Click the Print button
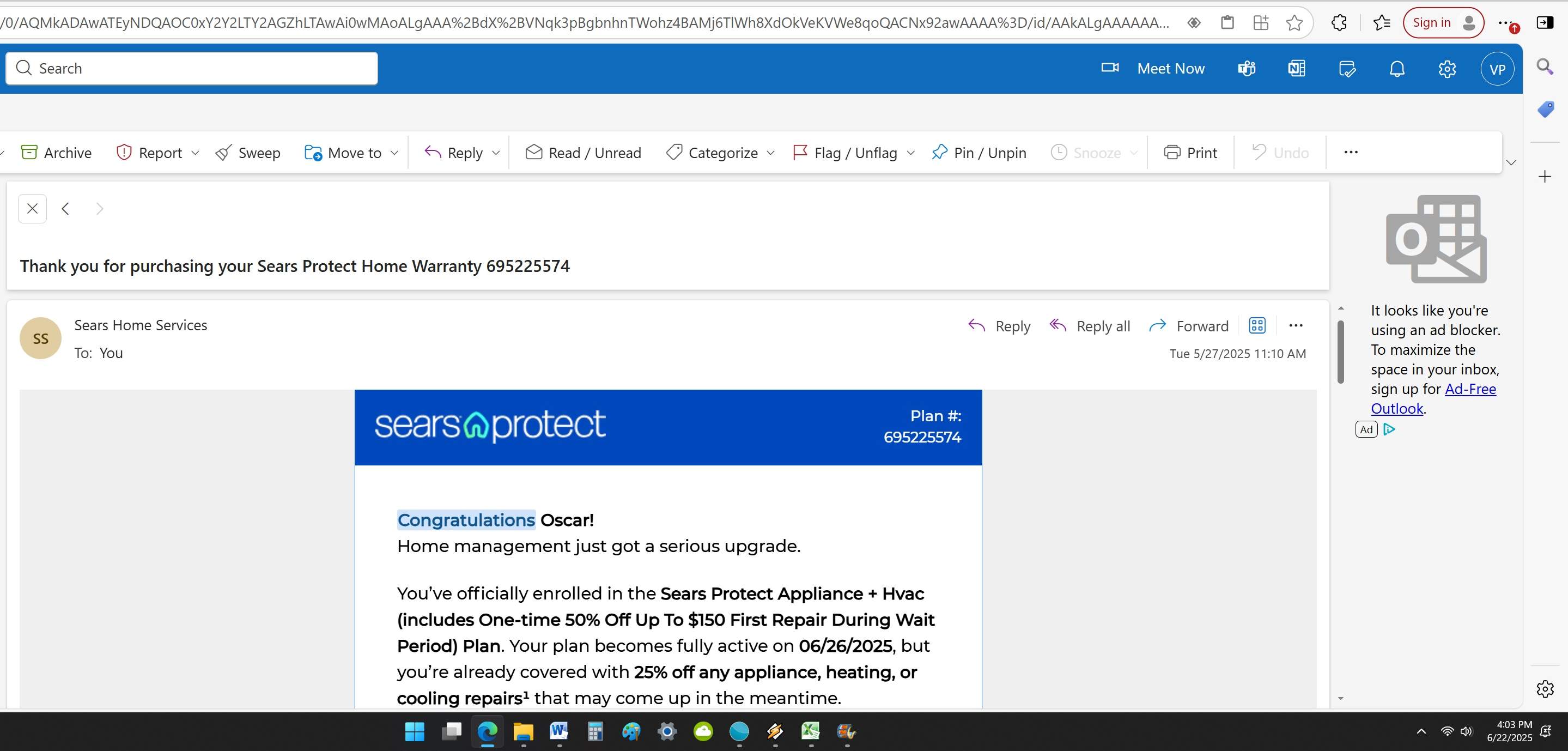The width and height of the screenshot is (1568, 751). pos(1190,152)
